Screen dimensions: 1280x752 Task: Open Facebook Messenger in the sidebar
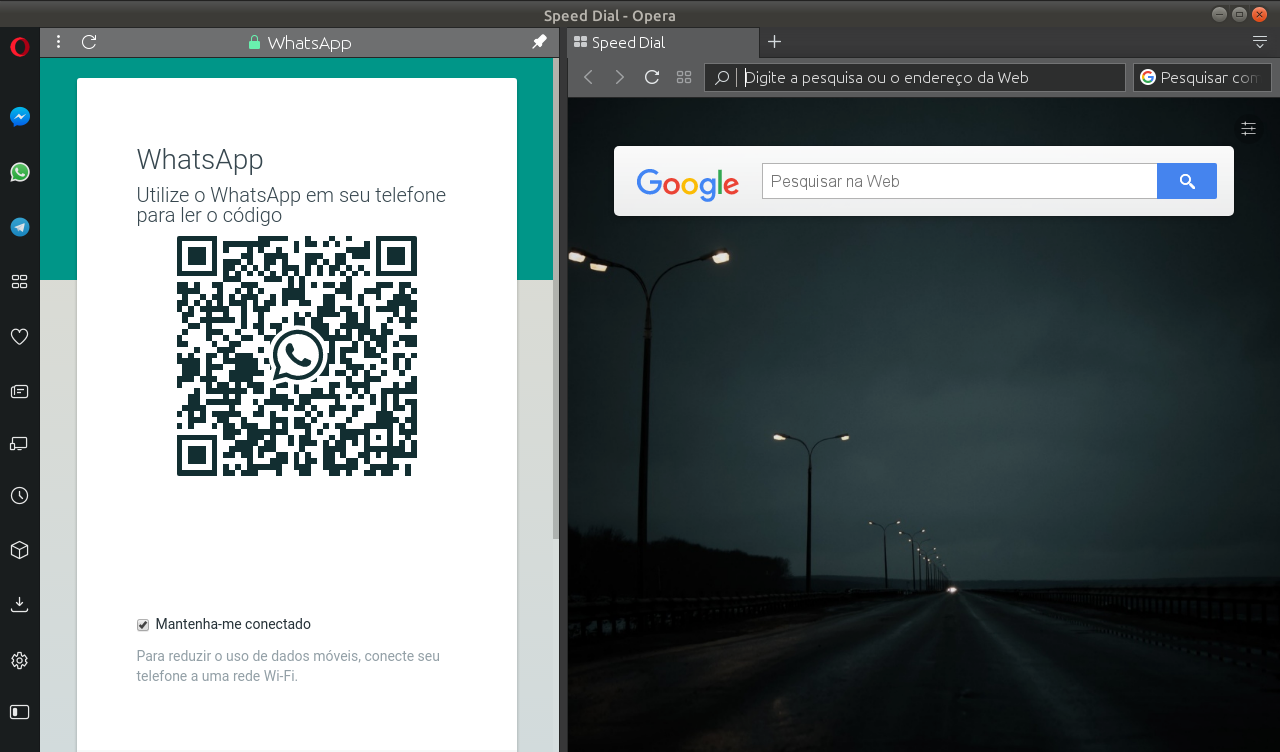20,117
